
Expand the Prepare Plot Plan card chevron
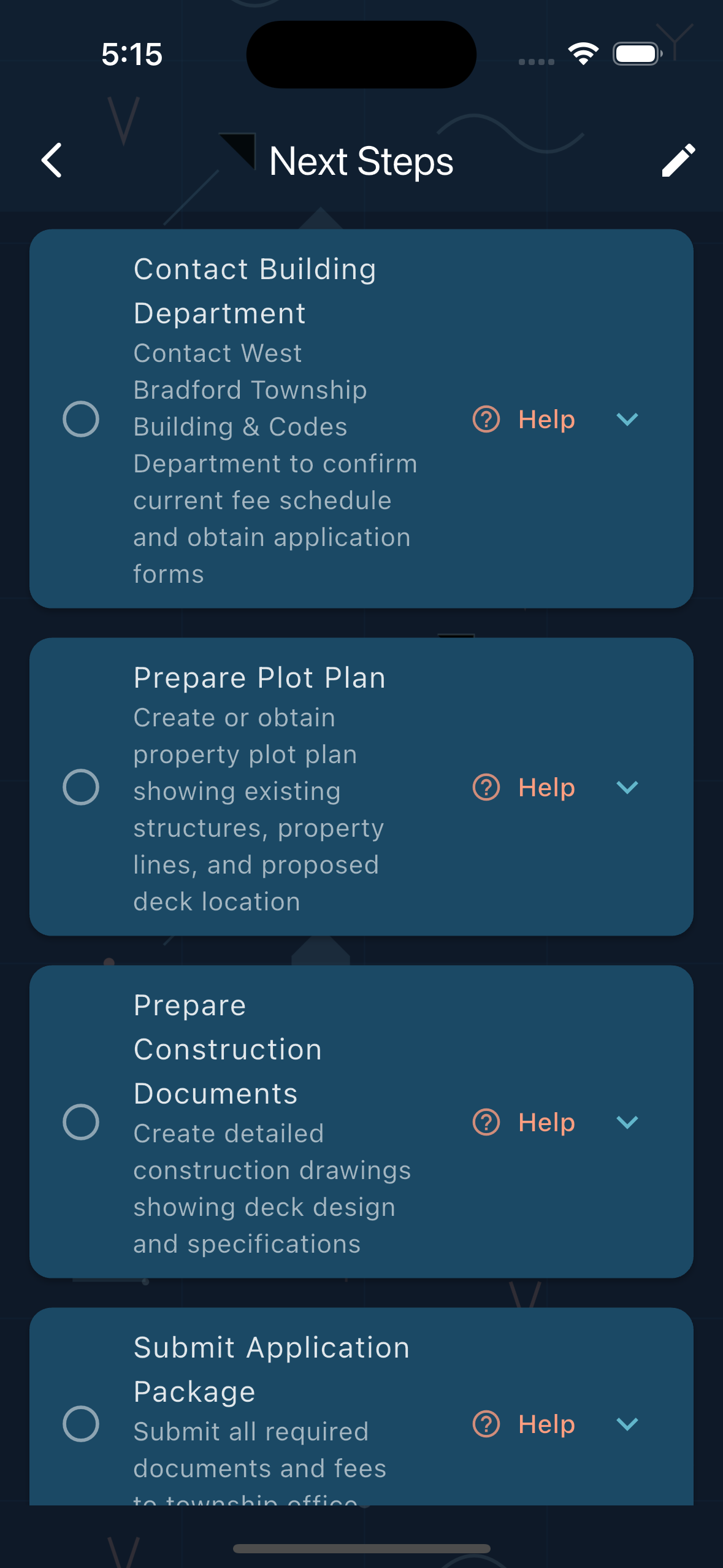tap(627, 787)
